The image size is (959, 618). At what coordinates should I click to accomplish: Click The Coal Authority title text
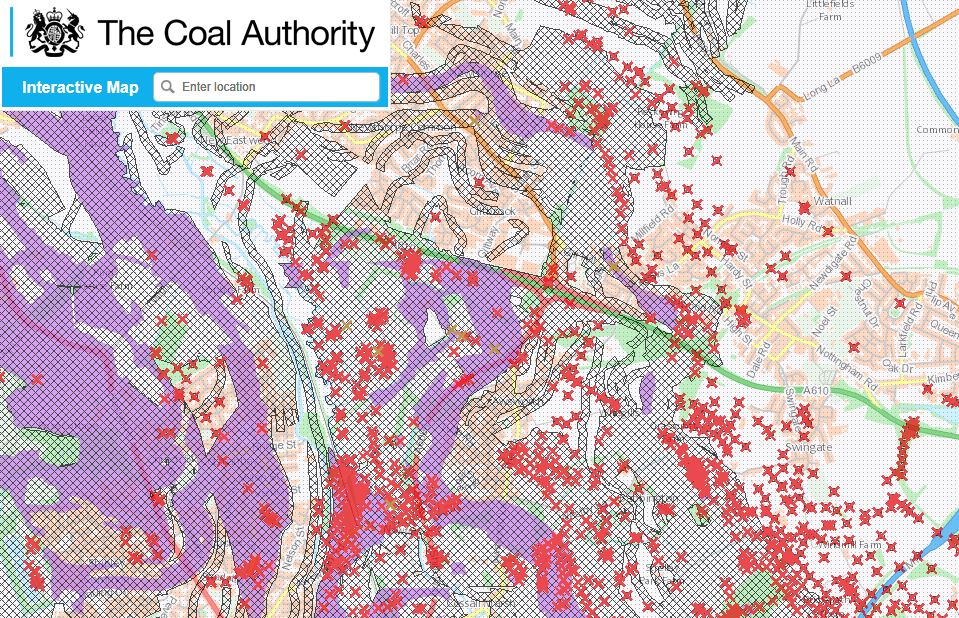(x=236, y=33)
